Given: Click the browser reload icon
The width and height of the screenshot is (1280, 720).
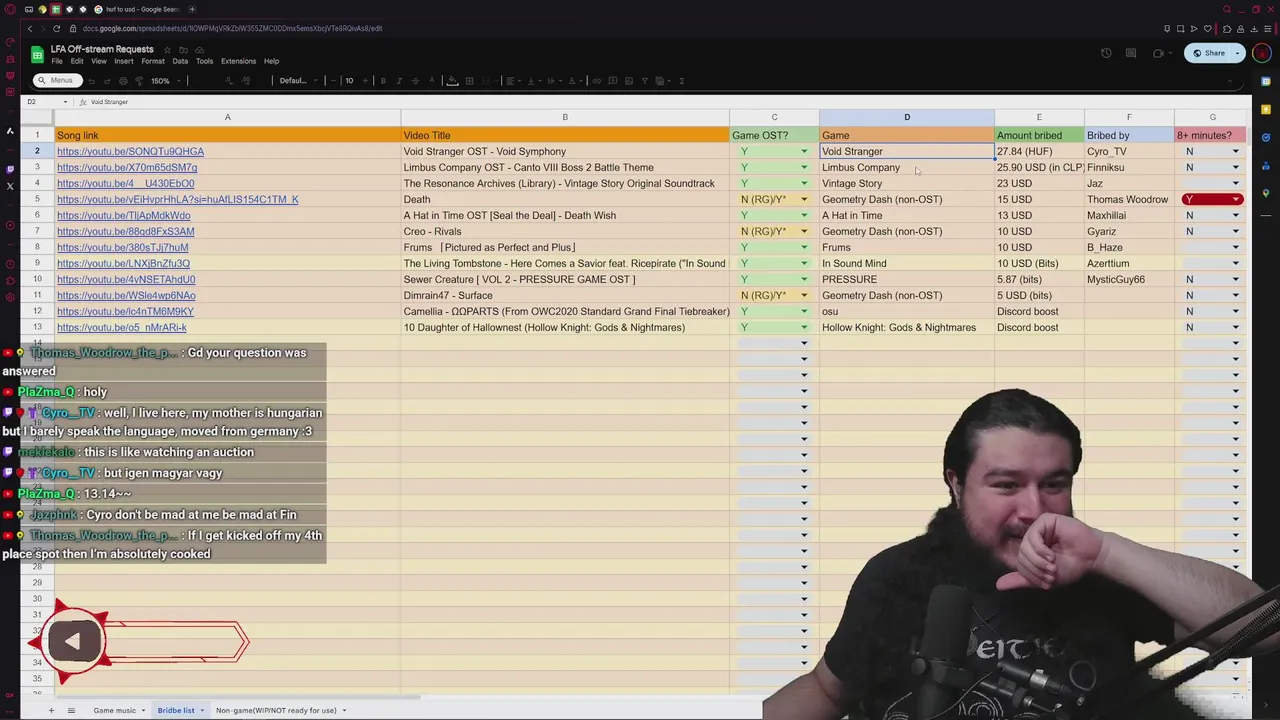Looking at the screenshot, I should 56,28.
